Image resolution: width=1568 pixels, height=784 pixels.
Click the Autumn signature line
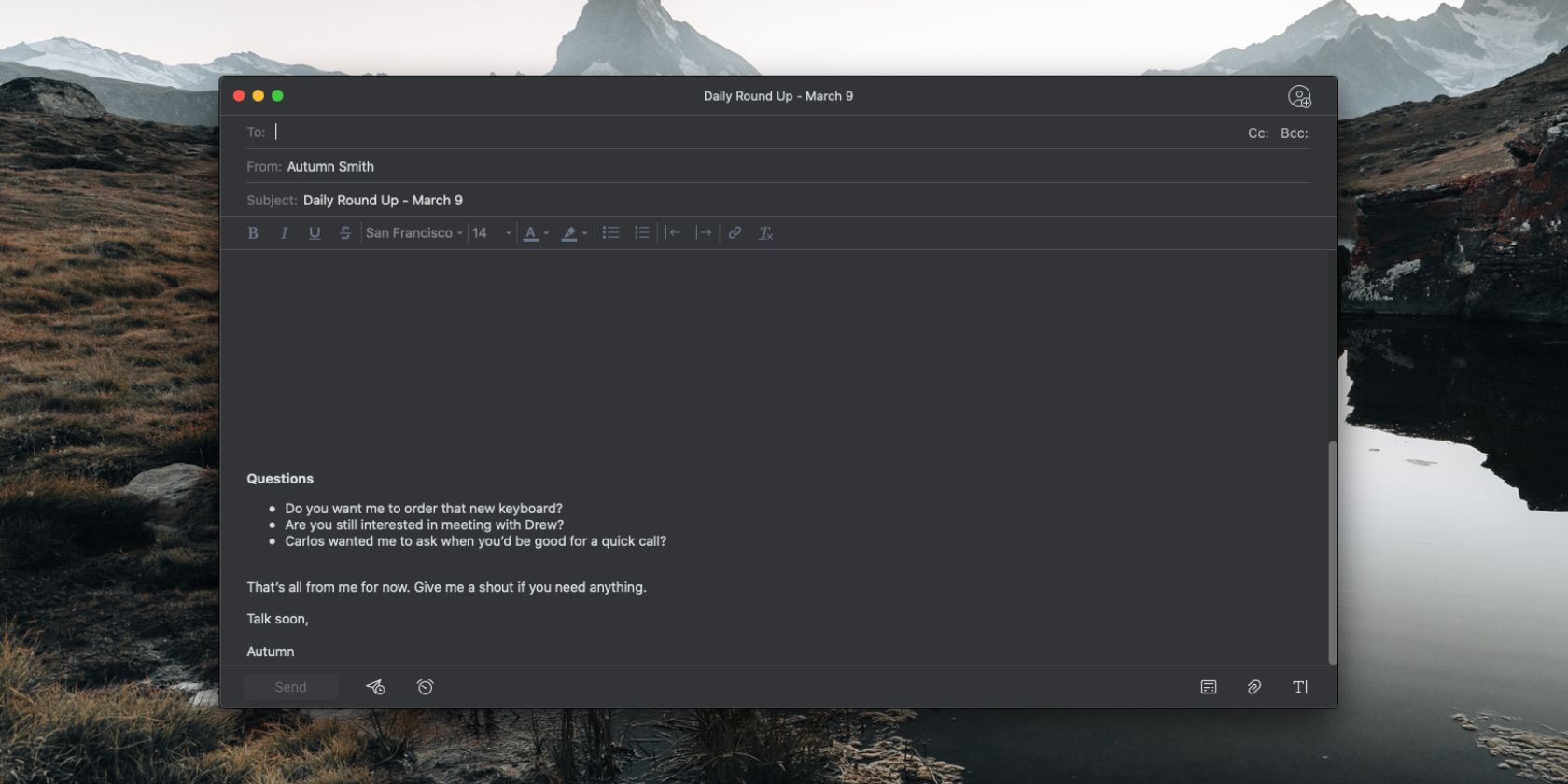click(x=271, y=651)
